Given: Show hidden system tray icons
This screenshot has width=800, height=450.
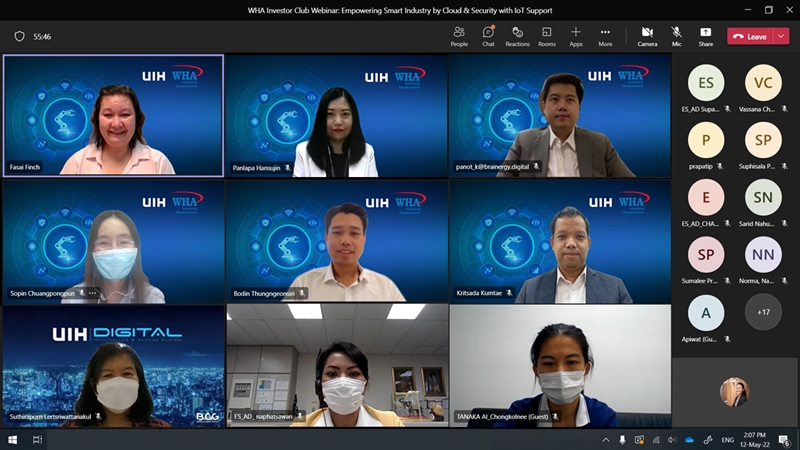Looking at the screenshot, I should [x=605, y=440].
